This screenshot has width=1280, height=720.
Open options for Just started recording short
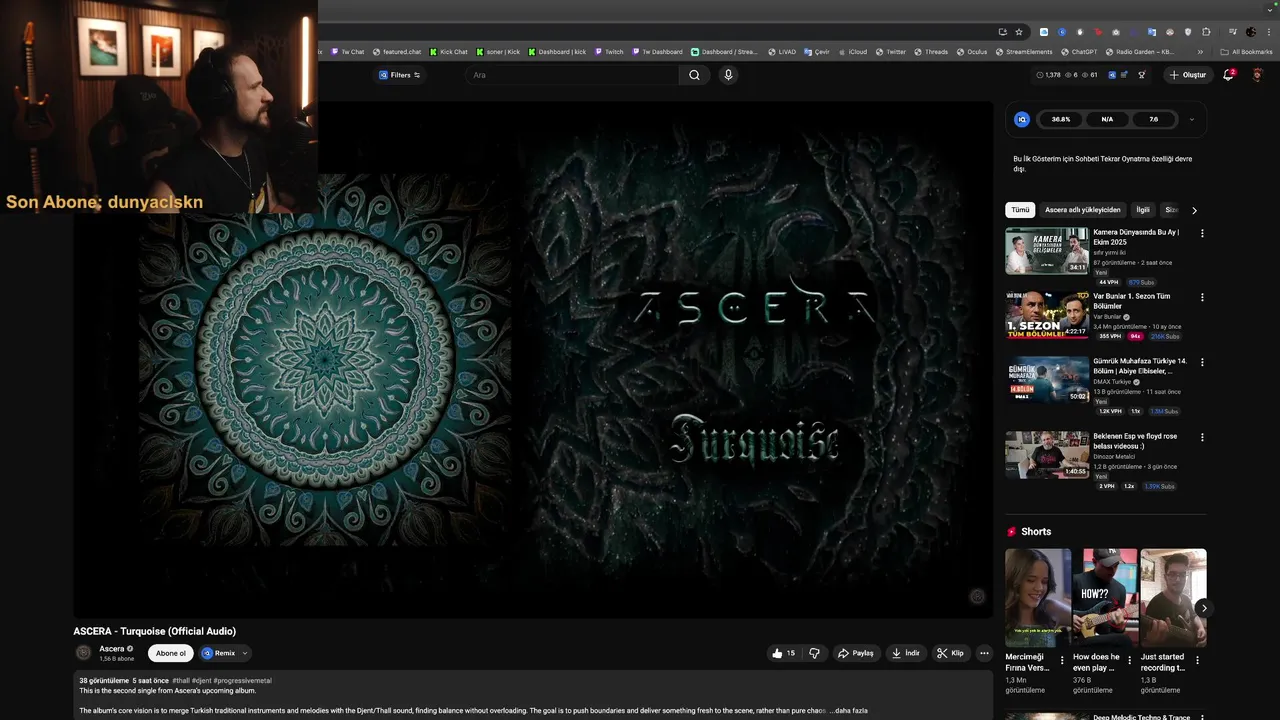(x=1197, y=660)
